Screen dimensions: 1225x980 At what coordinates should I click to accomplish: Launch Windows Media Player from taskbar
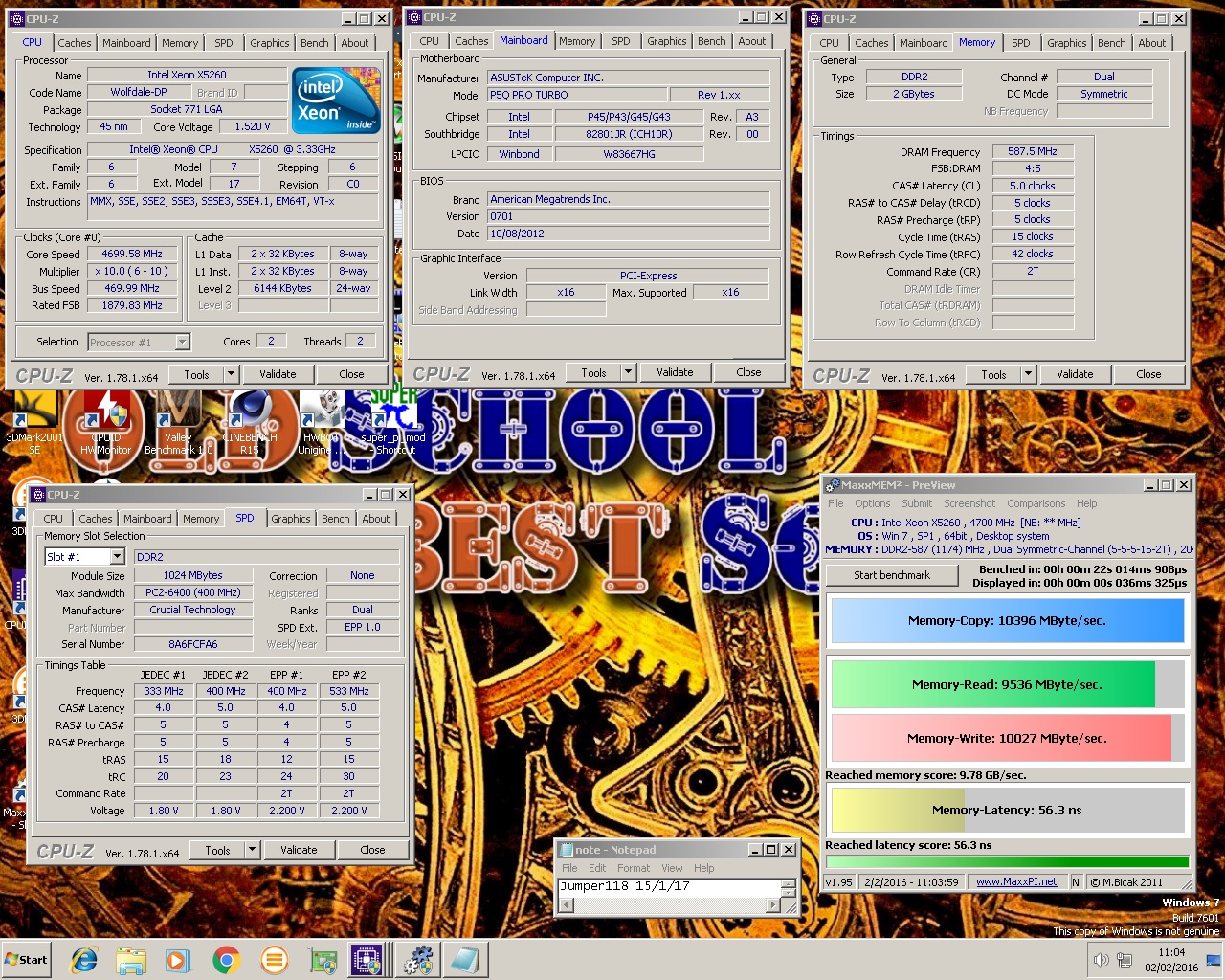pos(178,960)
